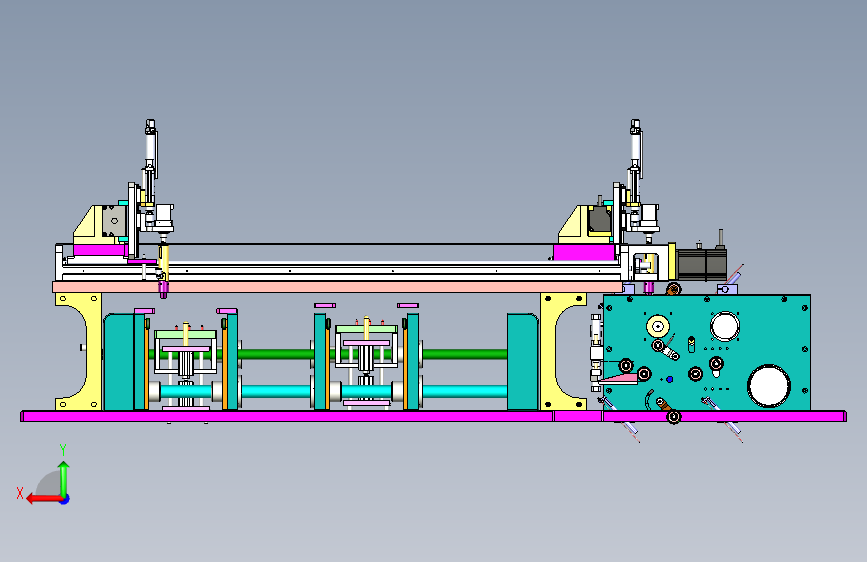Select the magenta block under the left wedge mount
Viewport: 867px width, 562px height.
100,250
